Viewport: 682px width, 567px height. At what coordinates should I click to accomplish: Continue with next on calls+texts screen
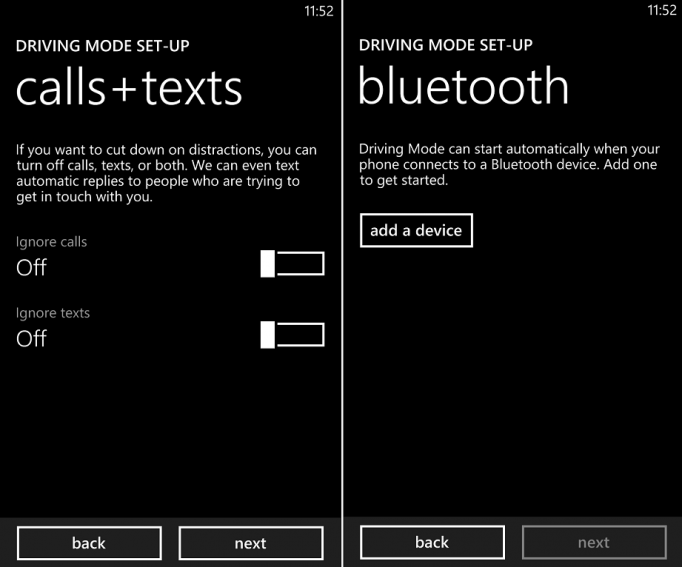[x=251, y=543]
